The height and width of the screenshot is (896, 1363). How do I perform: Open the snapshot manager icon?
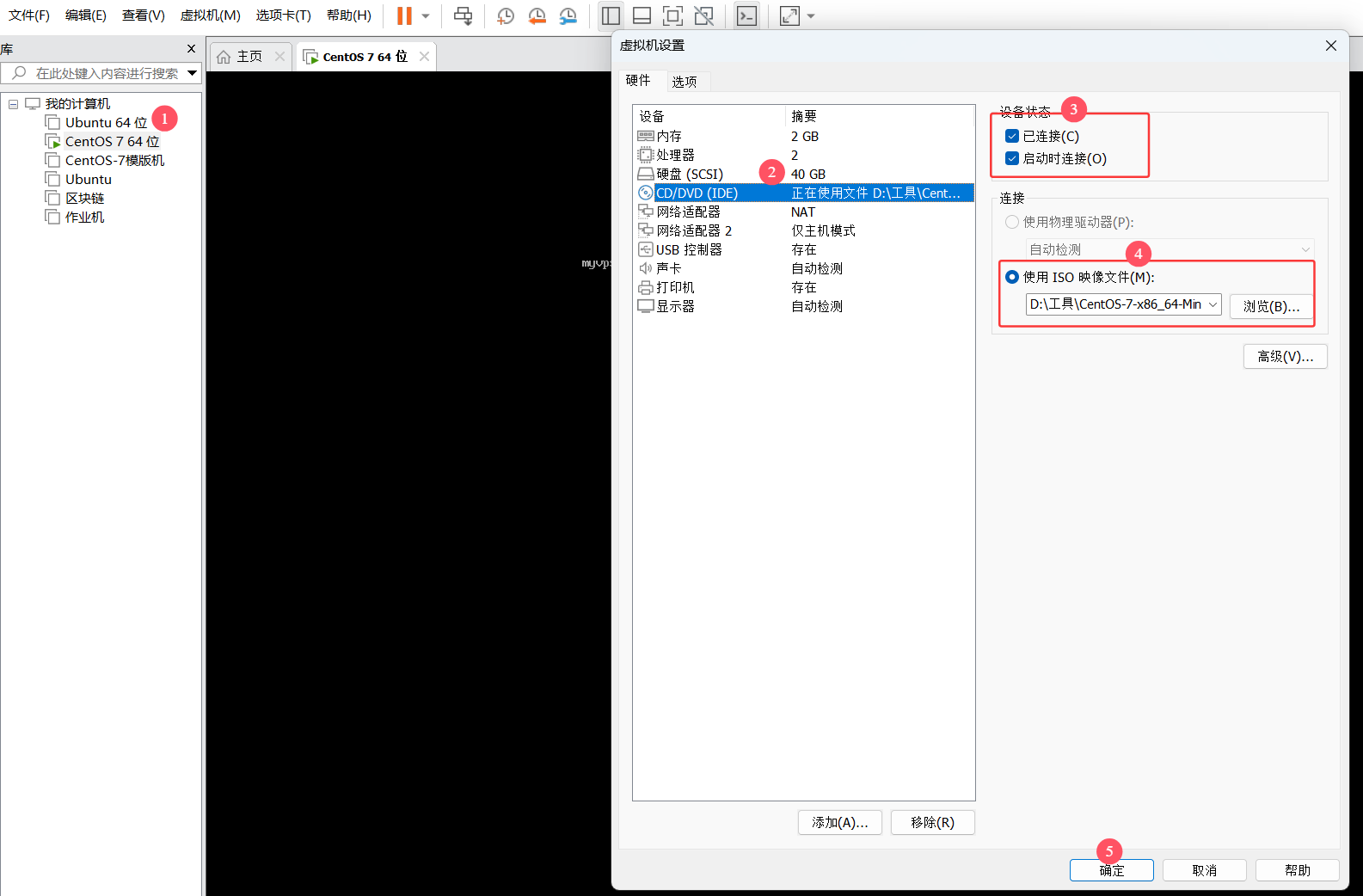(x=568, y=15)
